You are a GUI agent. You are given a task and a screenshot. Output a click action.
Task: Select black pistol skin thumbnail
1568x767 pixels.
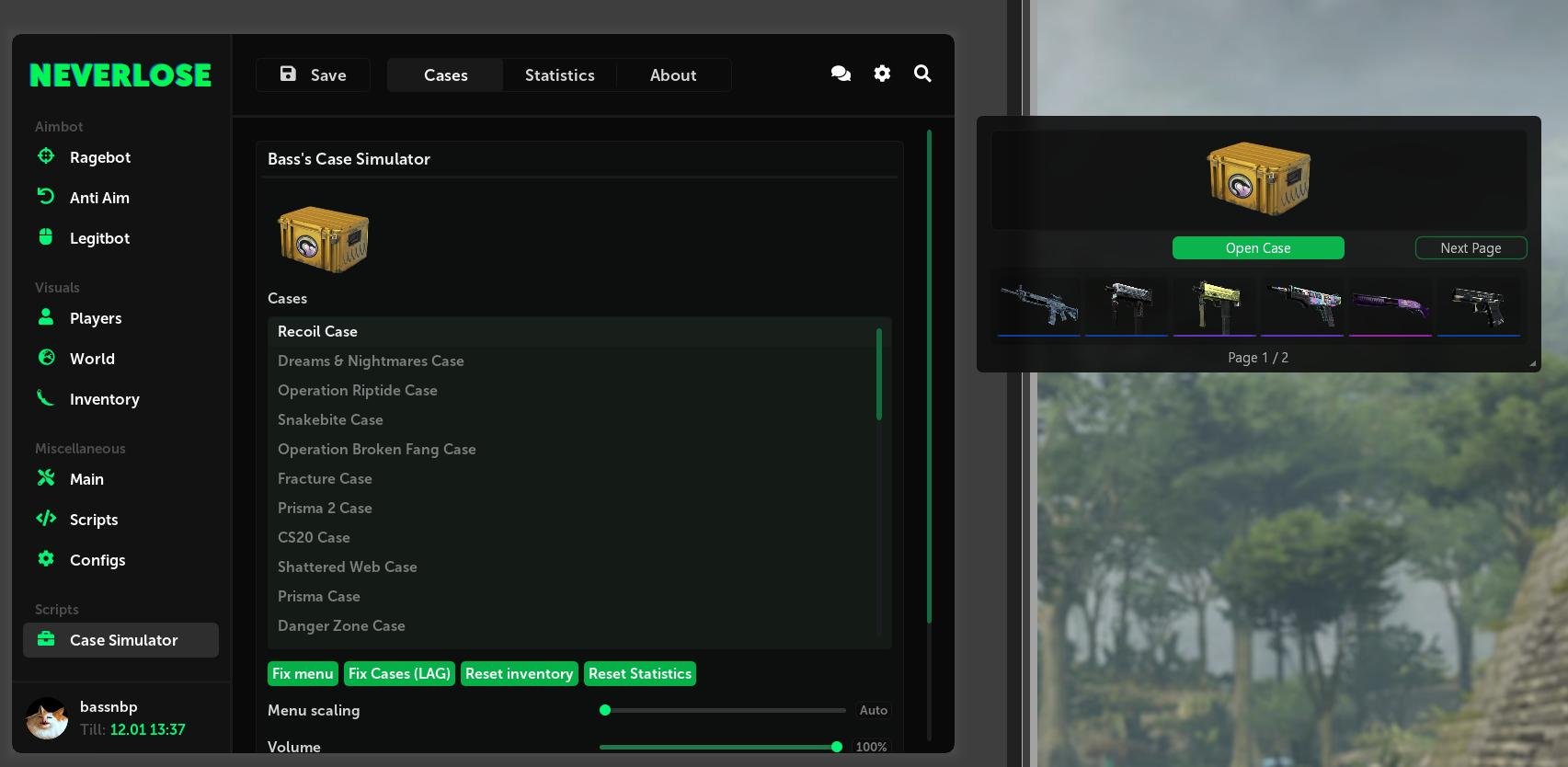(1479, 306)
